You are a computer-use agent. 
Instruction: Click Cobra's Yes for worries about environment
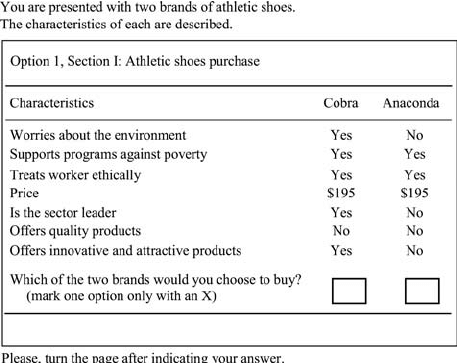point(341,135)
